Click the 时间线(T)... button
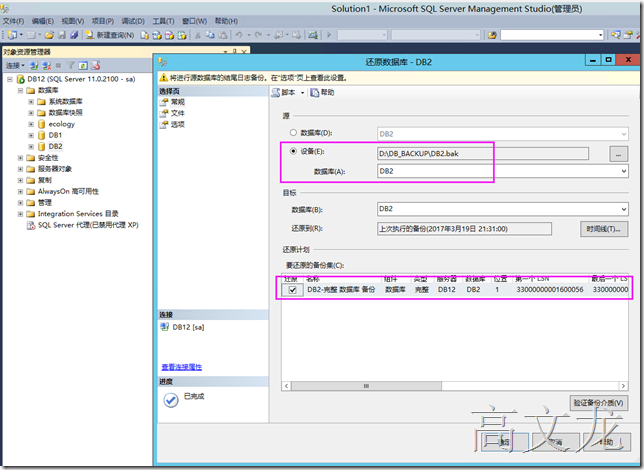 click(x=604, y=229)
